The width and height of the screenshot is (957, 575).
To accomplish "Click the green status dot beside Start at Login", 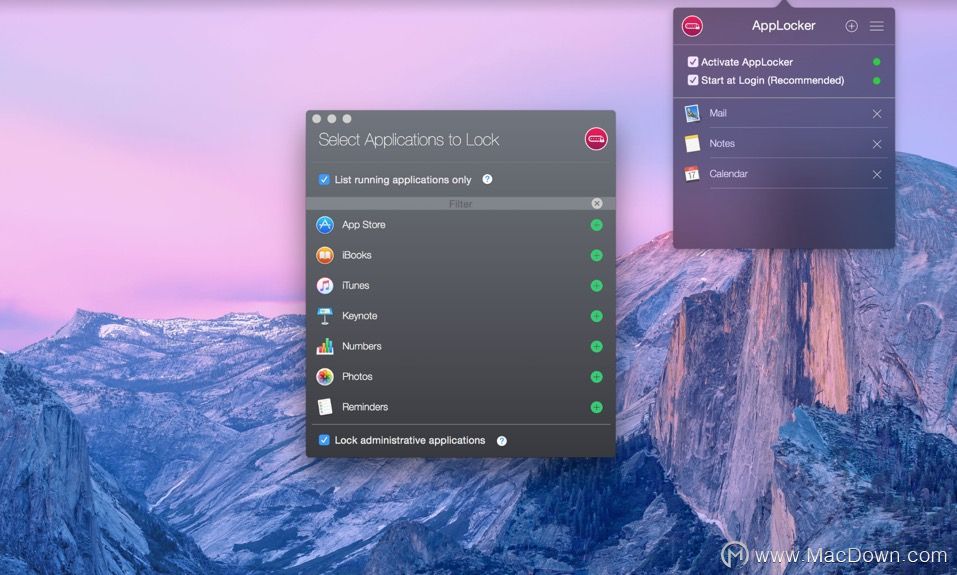I will click(876, 81).
